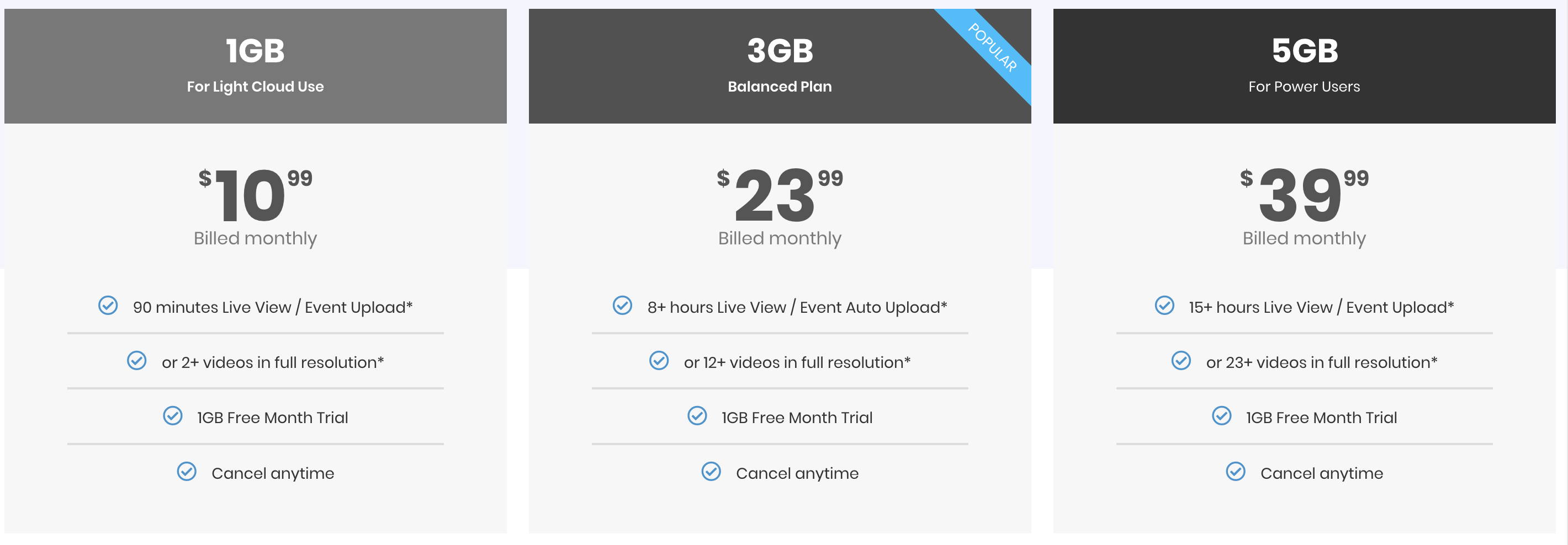The image size is (1568, 545).
Task: Click checkmark beside 5GB plan Free Month Trial
Action: coord(1222,416)
